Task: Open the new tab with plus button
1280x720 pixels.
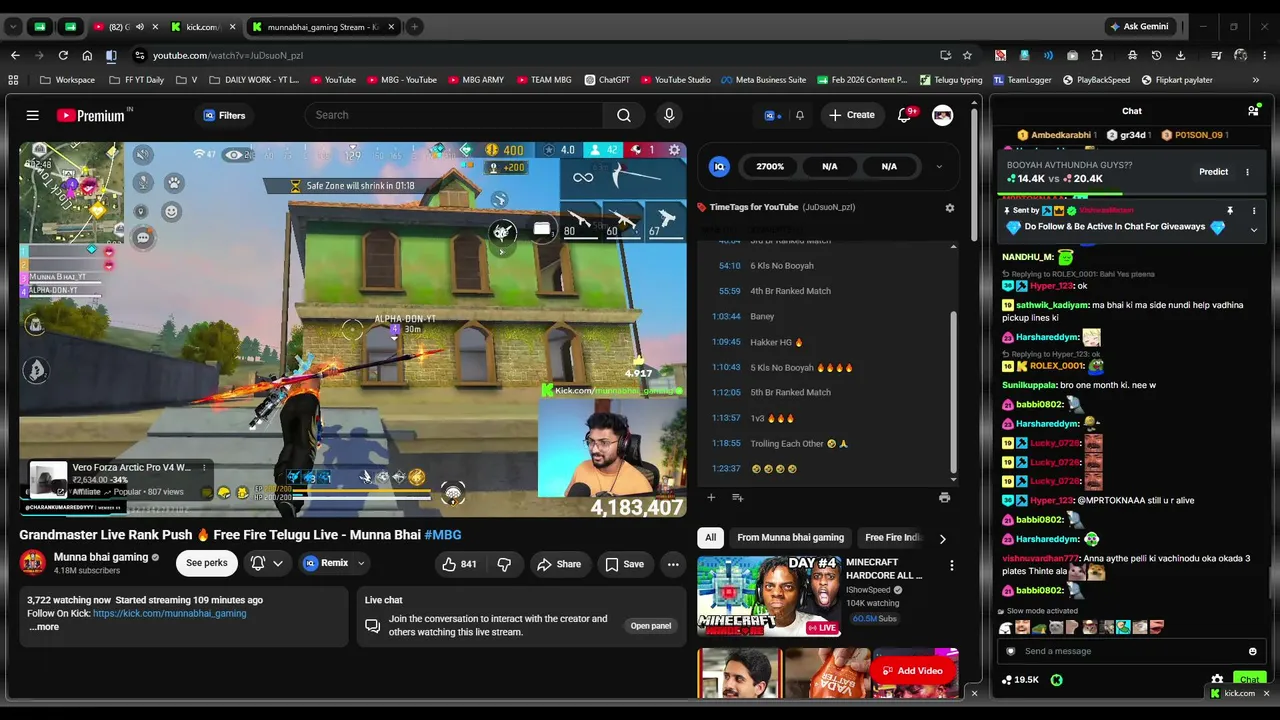Action: pyautogui.click(x=414, y=27)
